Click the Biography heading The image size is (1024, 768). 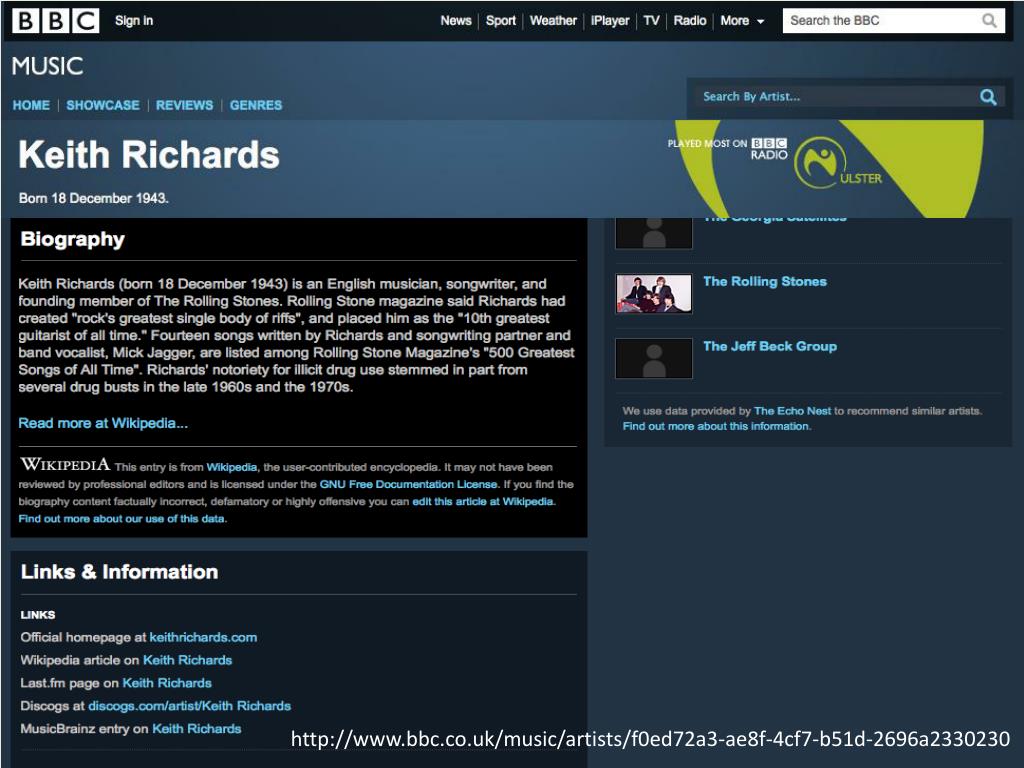(x=72, y=239)
